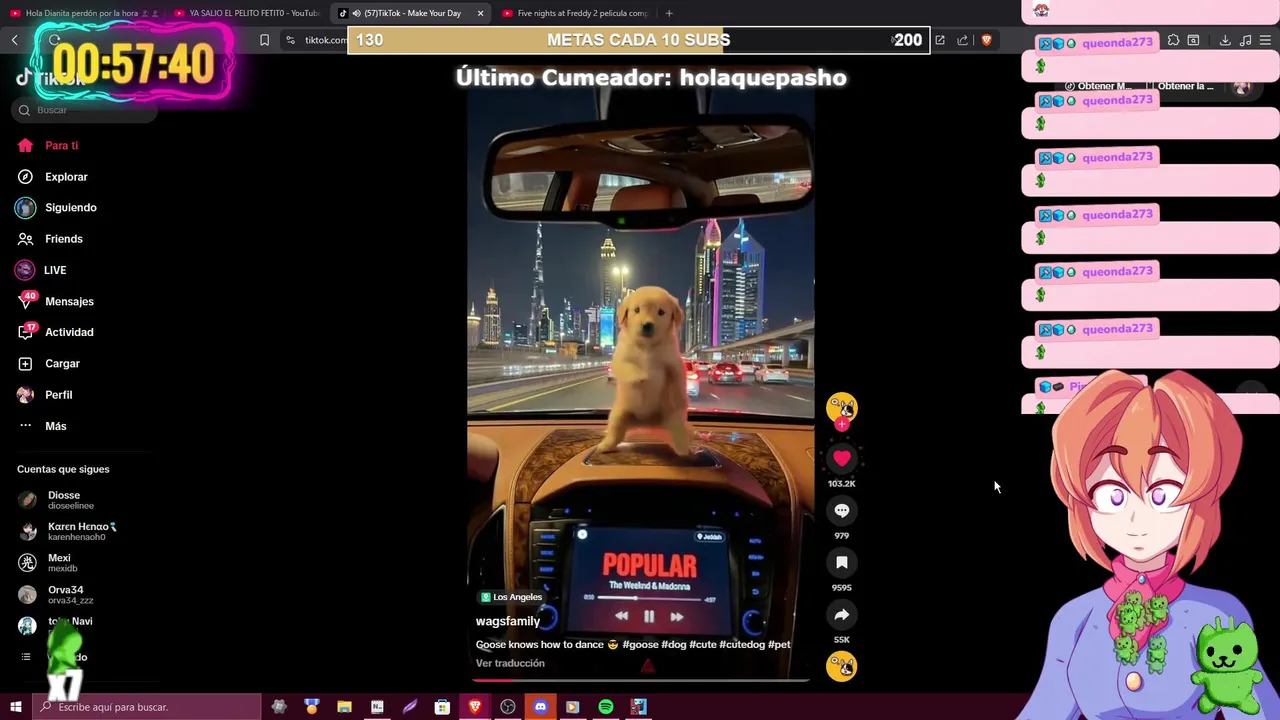The image size is (1280, 720).
Task: Open Mexi followed account
Action: pos(50,563)
